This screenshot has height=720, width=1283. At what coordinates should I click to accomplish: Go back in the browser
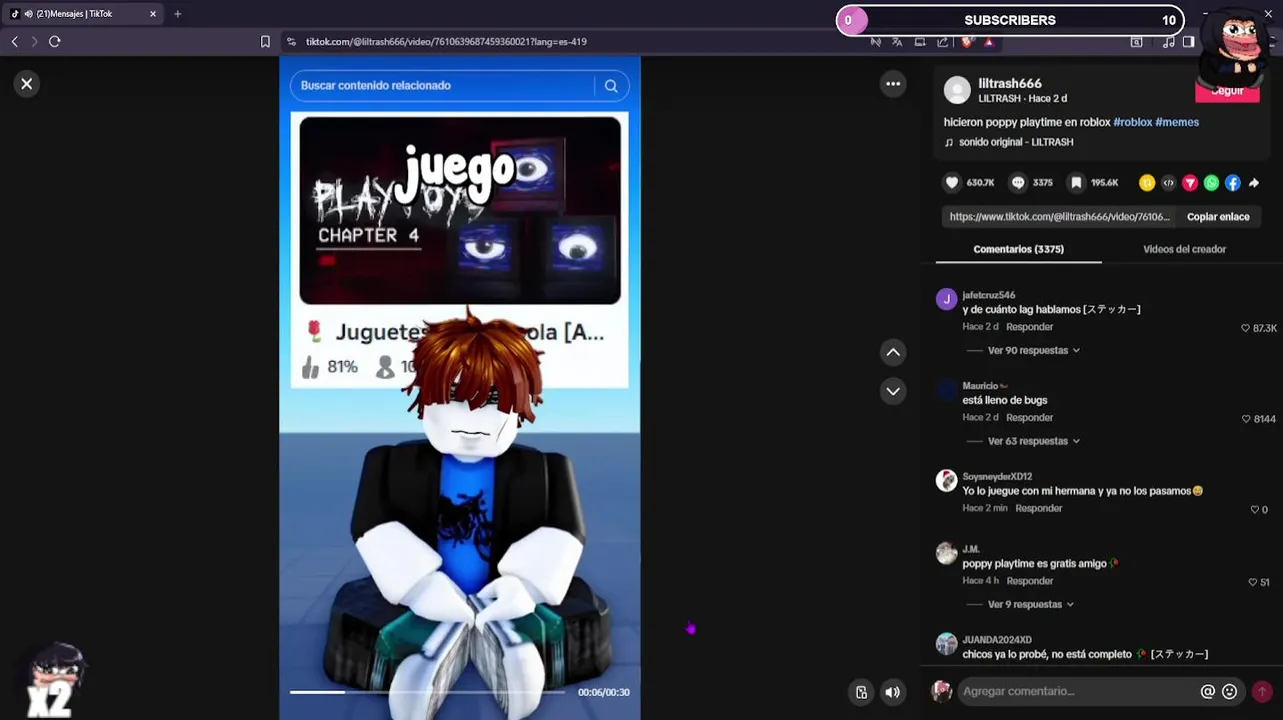point(14,42)
